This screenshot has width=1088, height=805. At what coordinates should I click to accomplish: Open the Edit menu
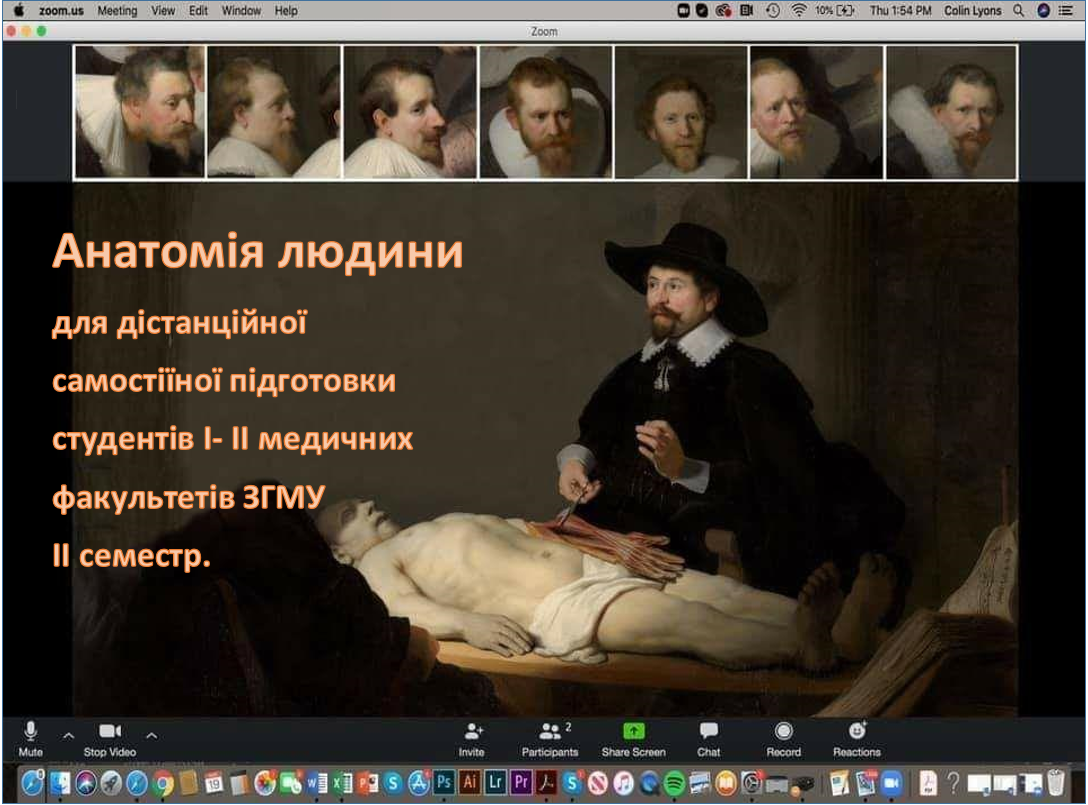pos(198,10)
